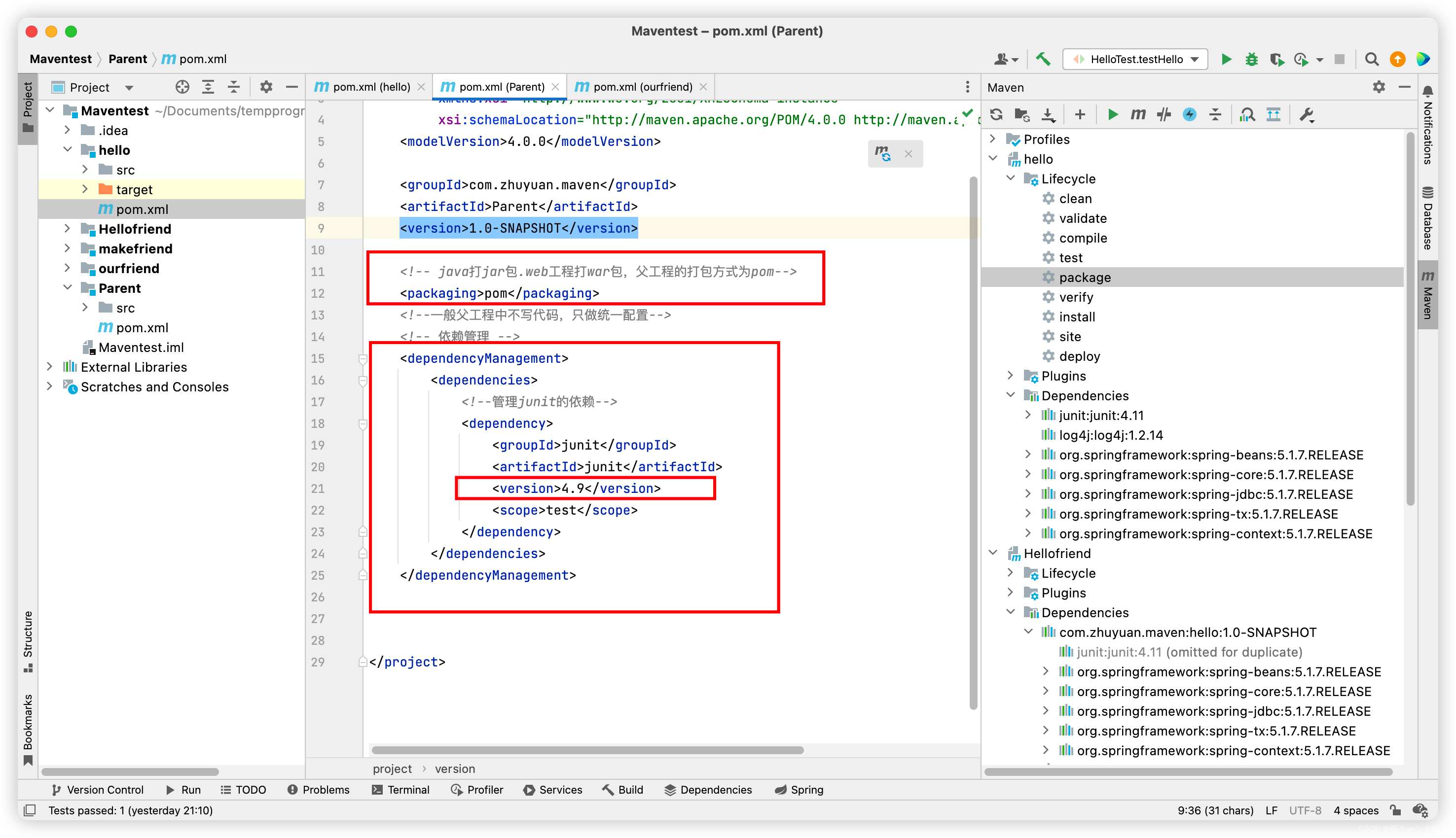Select opened file locate icon in Project panel

click(x=182, y=87)
